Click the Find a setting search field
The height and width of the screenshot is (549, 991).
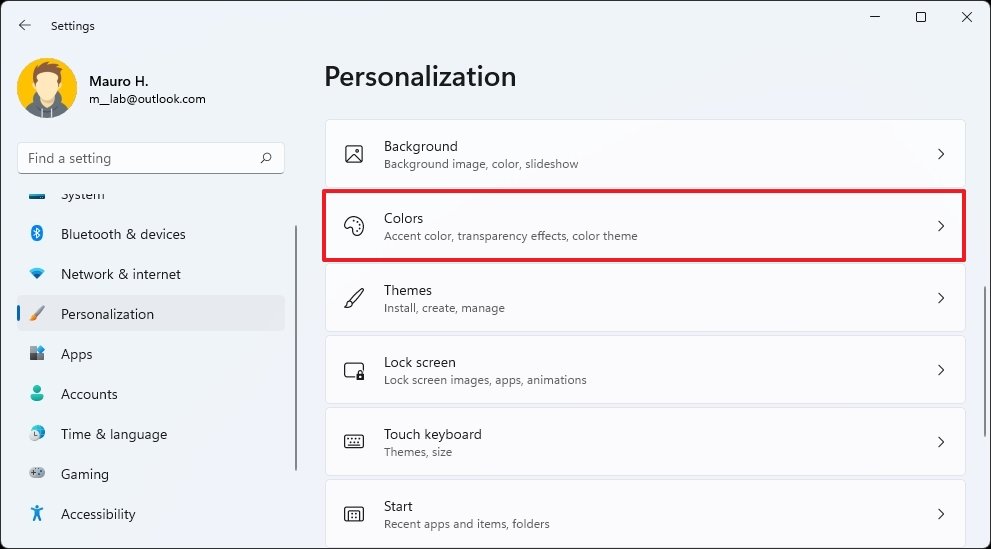pos(150,158)
